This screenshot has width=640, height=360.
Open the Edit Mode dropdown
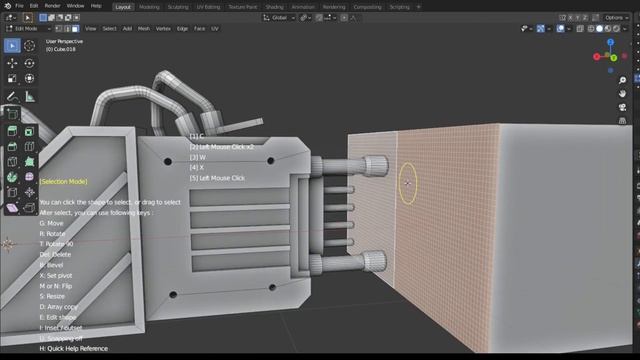click(28, 29)
